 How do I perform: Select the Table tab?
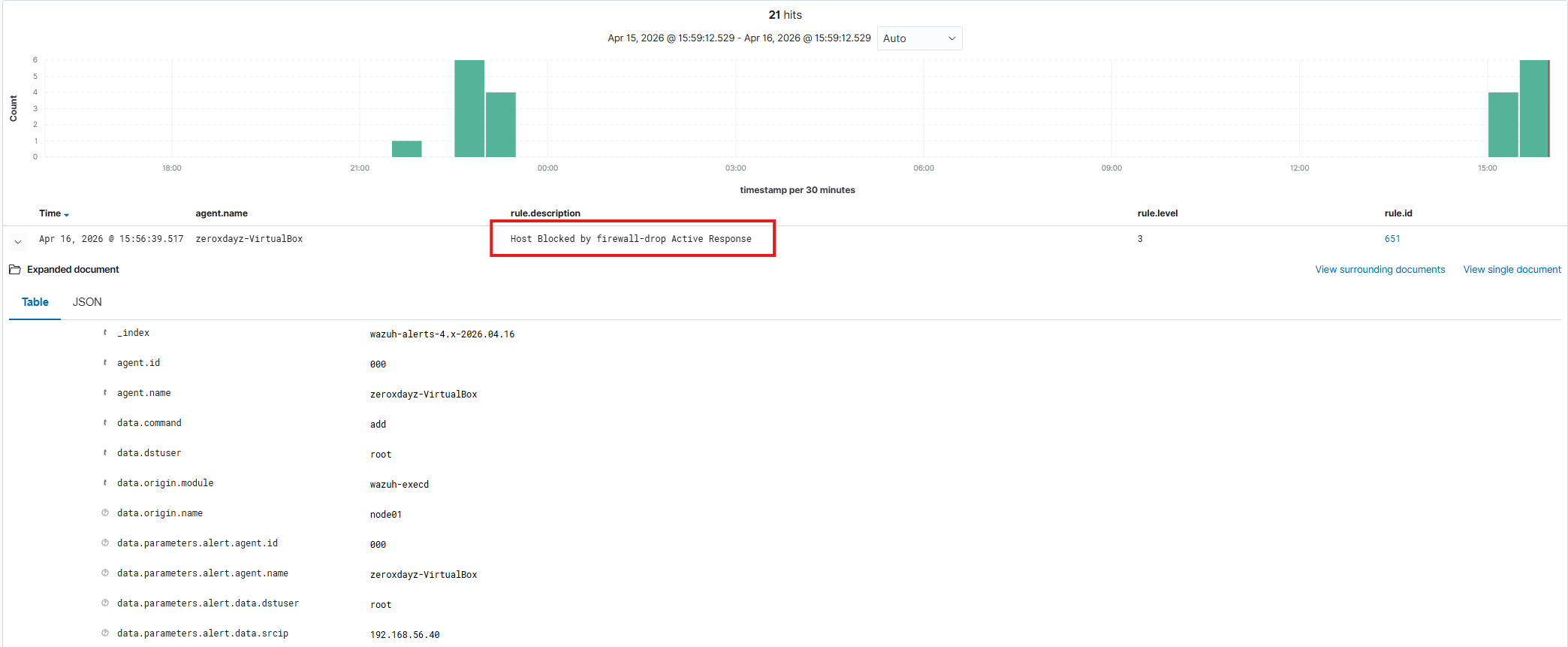tap(35, 302)
